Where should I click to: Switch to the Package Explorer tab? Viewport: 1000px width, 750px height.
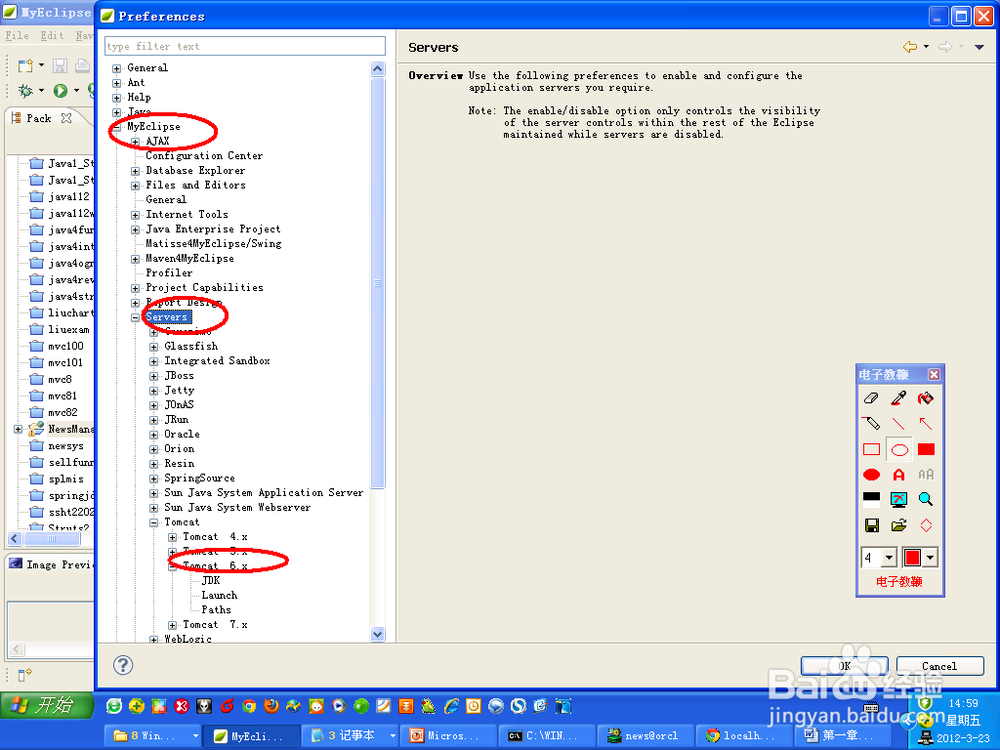pyautogui.click(x=38, y=119)
